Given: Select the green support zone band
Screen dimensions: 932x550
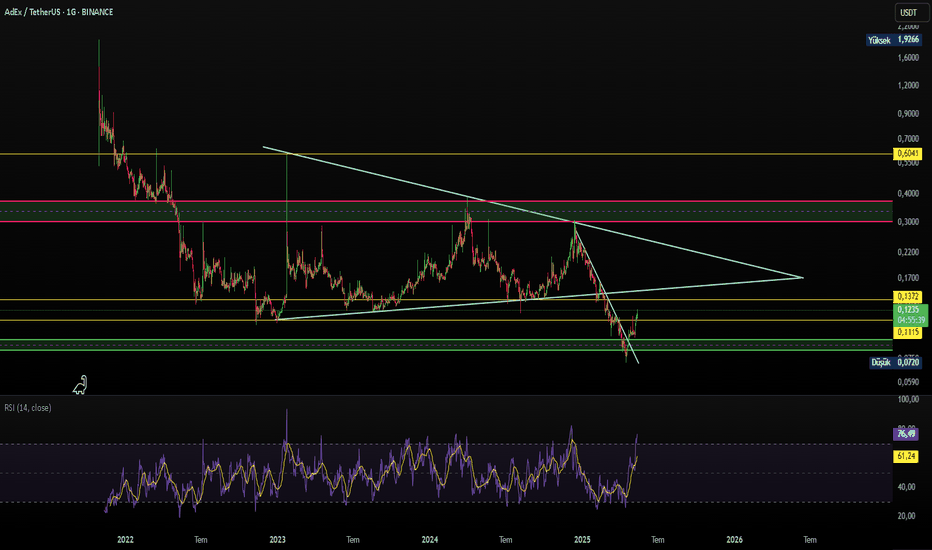Looking at the screenshot, I should point(446,345).
